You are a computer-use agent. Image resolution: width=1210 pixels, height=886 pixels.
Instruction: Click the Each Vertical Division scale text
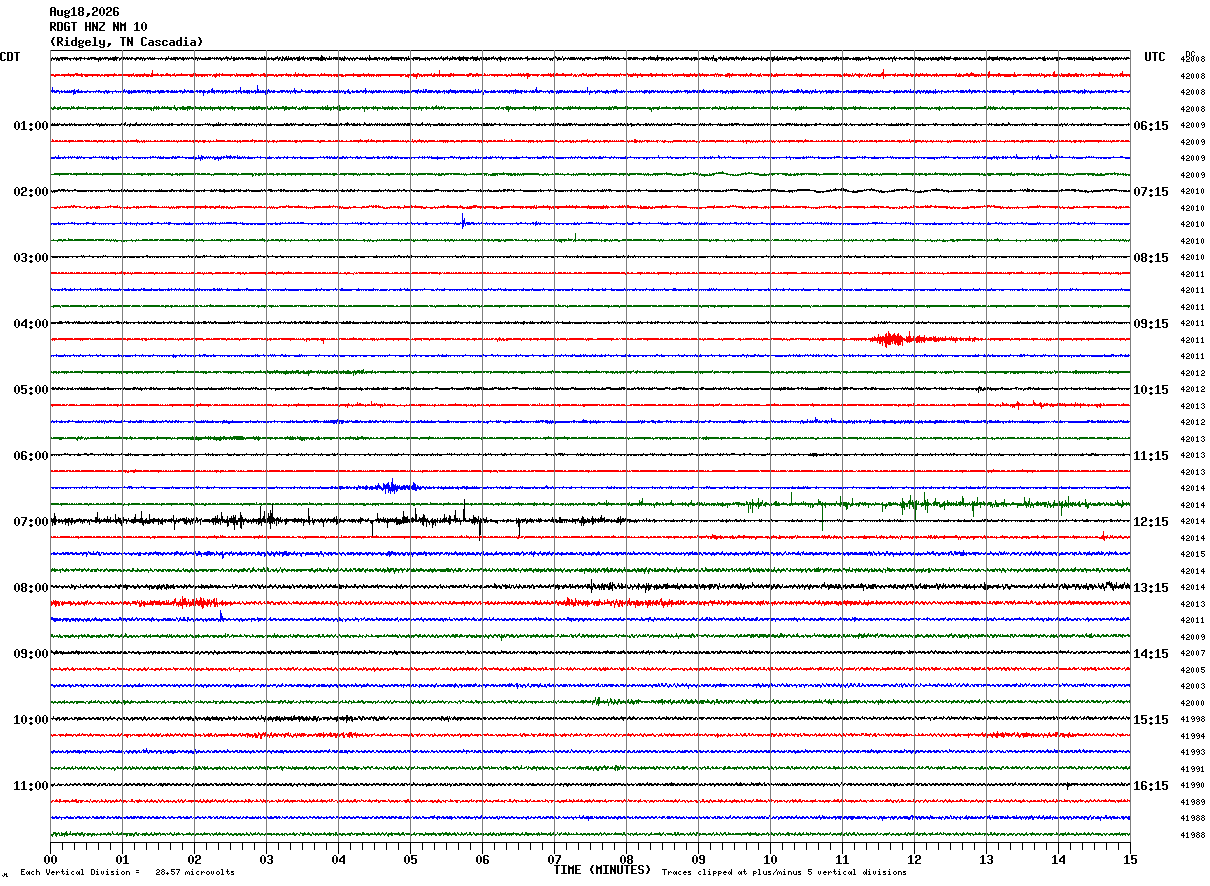pyautogui.click(x=127, y=872)
